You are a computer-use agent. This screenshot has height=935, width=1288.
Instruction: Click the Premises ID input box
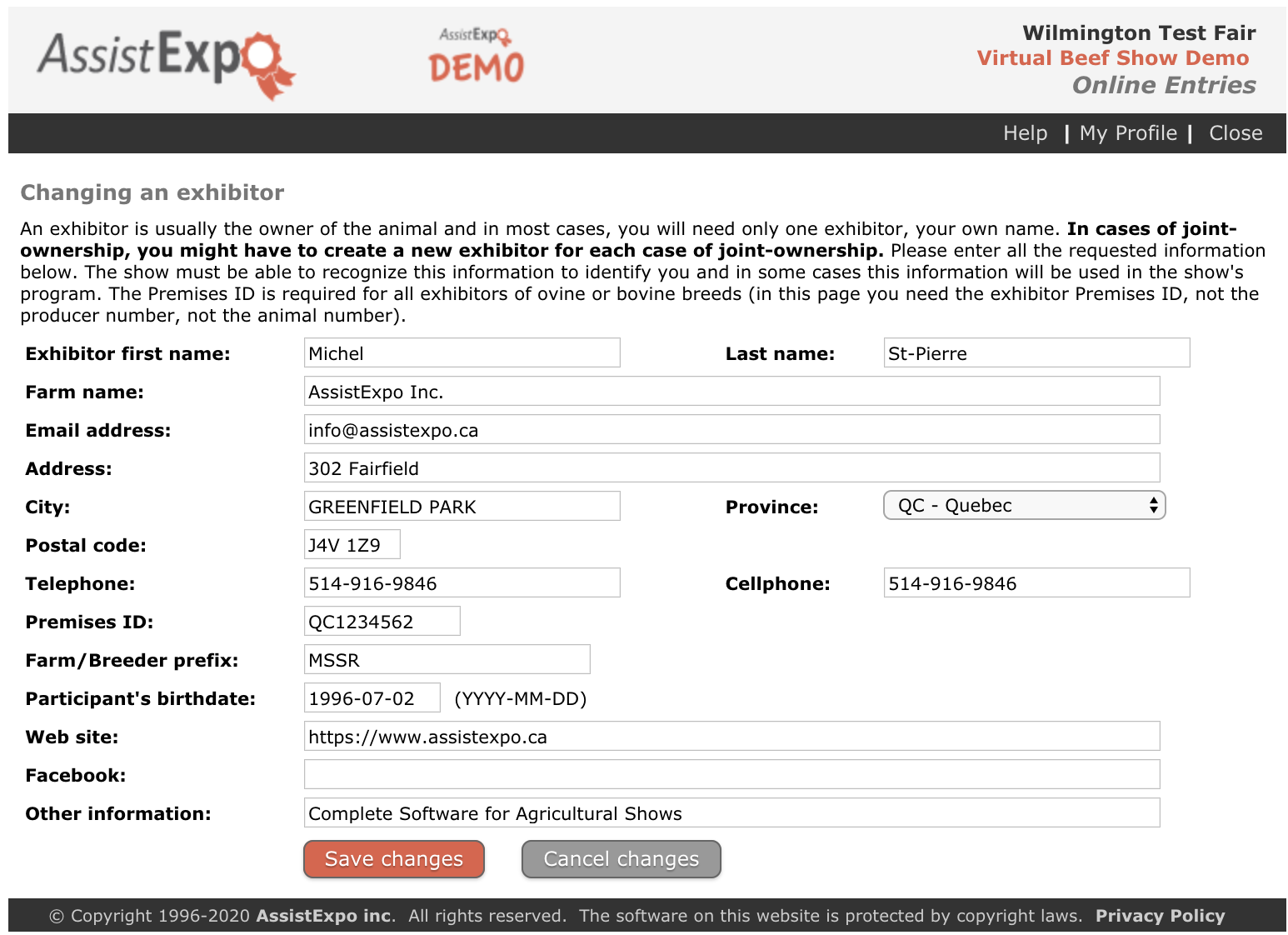pyautogui.click(x=382, y=622)
